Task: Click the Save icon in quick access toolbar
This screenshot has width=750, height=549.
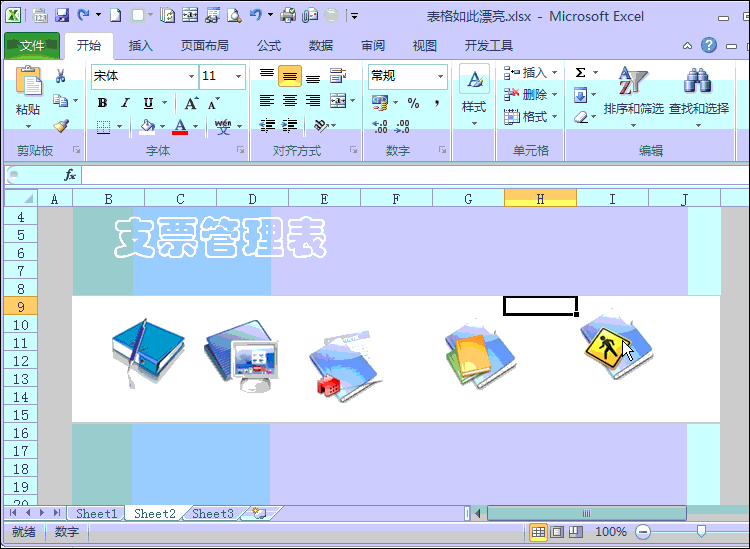Action: point(62,16)
